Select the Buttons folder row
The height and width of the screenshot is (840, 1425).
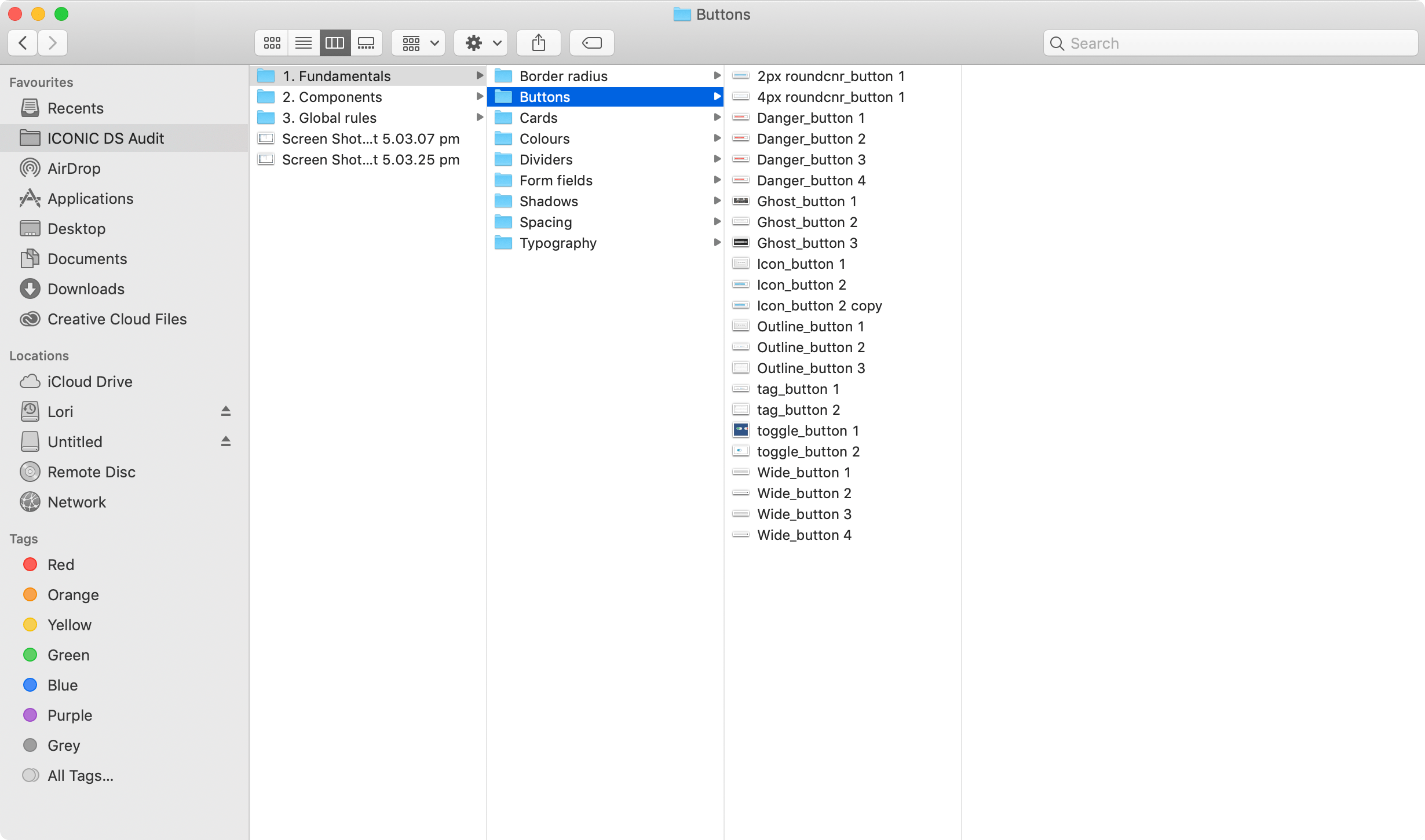[605, 97]
